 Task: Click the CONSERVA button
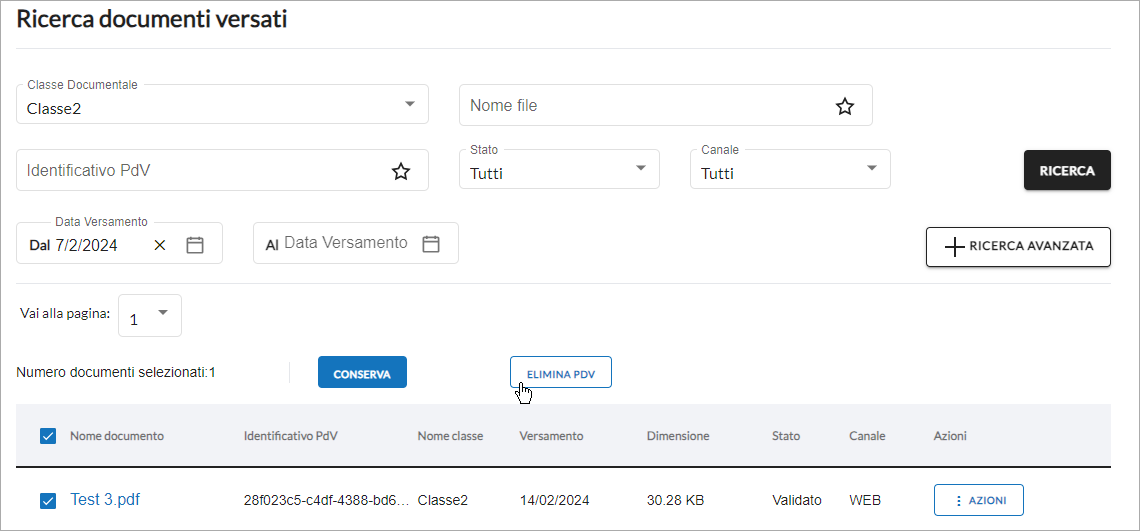click(x=362, y=372)
